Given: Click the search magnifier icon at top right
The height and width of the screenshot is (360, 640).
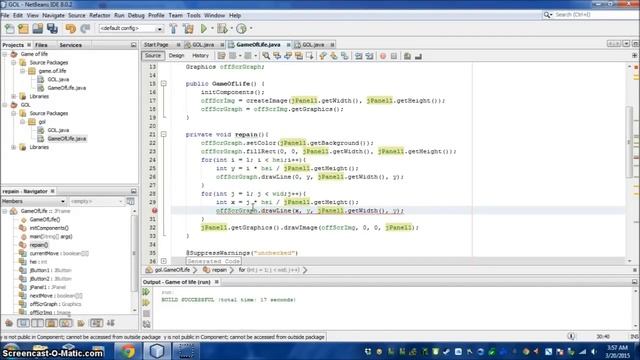Looking at the screenshot, I should (x=547, y=15).
